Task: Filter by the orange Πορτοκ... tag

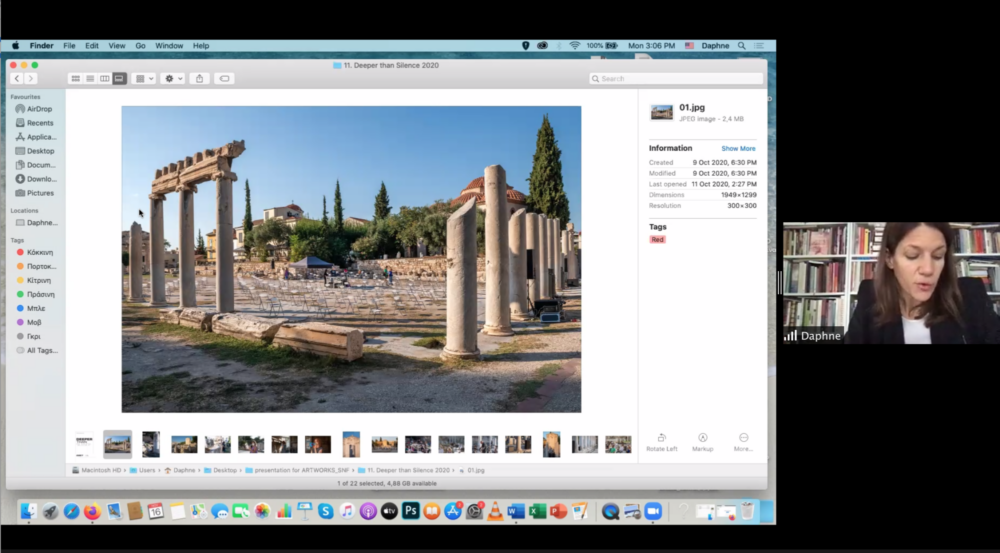Action: click(35, 267)
